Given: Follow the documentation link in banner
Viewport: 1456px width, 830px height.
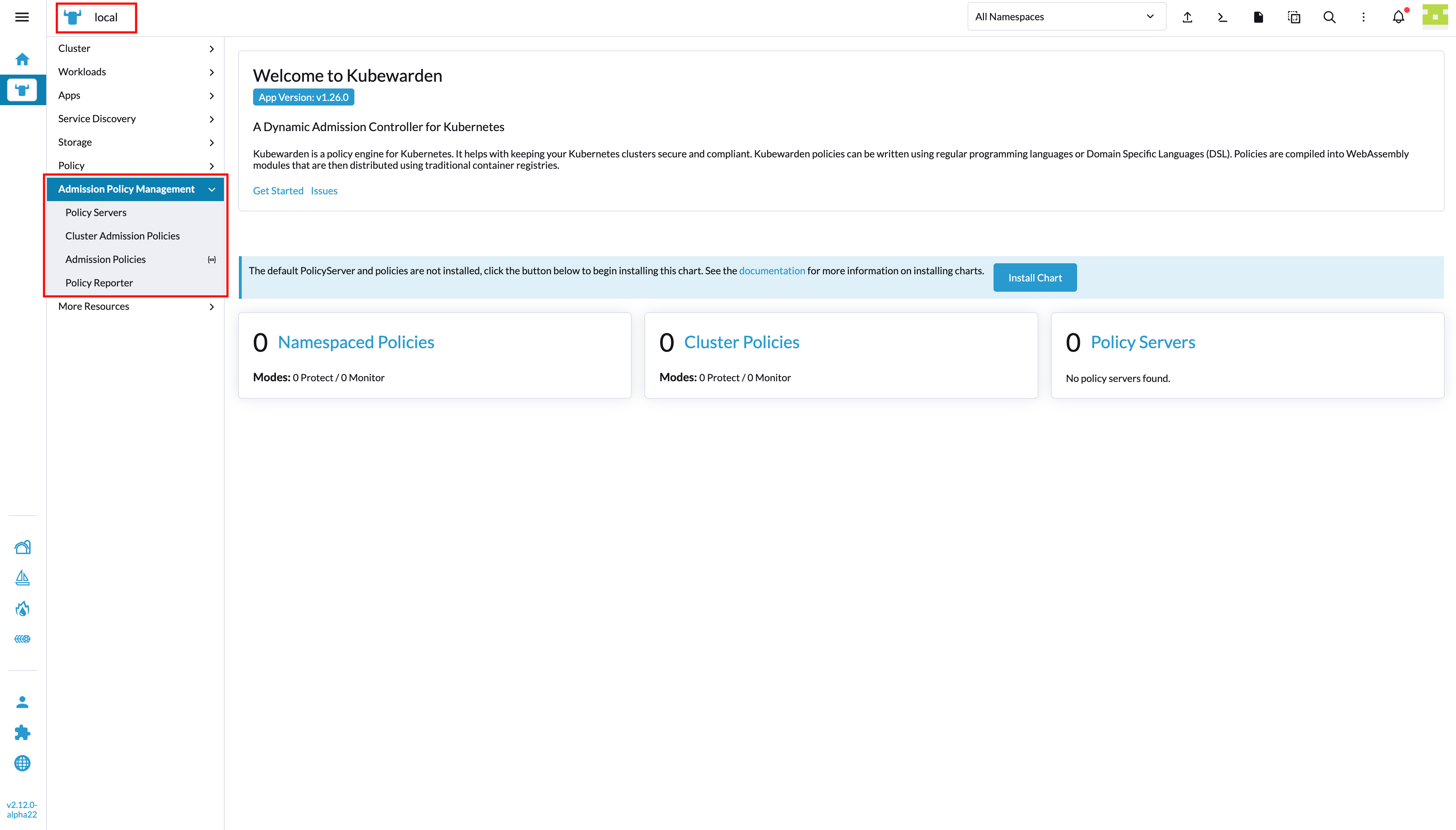Looking at the screenshot, I should click(772, 271).
